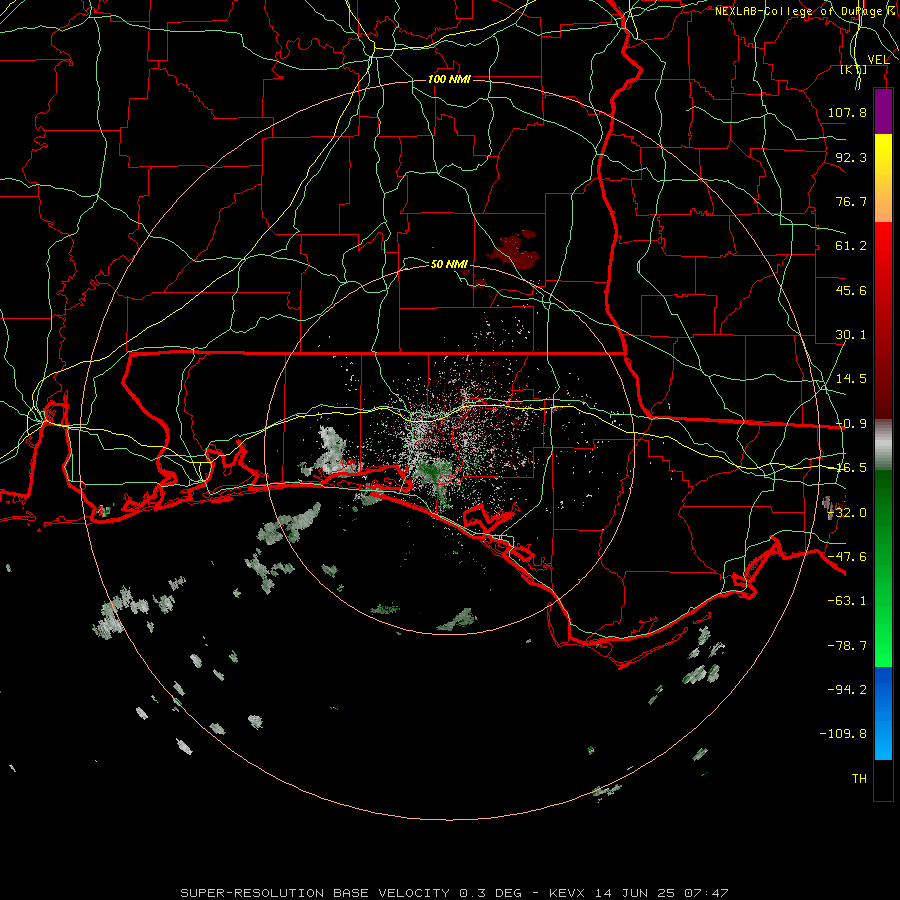This screenshot has height=900, width=900.
Task: Click the KTS units label under VEL
Action: (854, 70)
